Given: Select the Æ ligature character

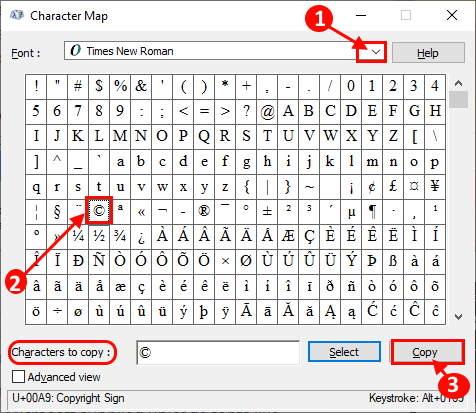Looking at the screenshot, I should pos(288,236).
